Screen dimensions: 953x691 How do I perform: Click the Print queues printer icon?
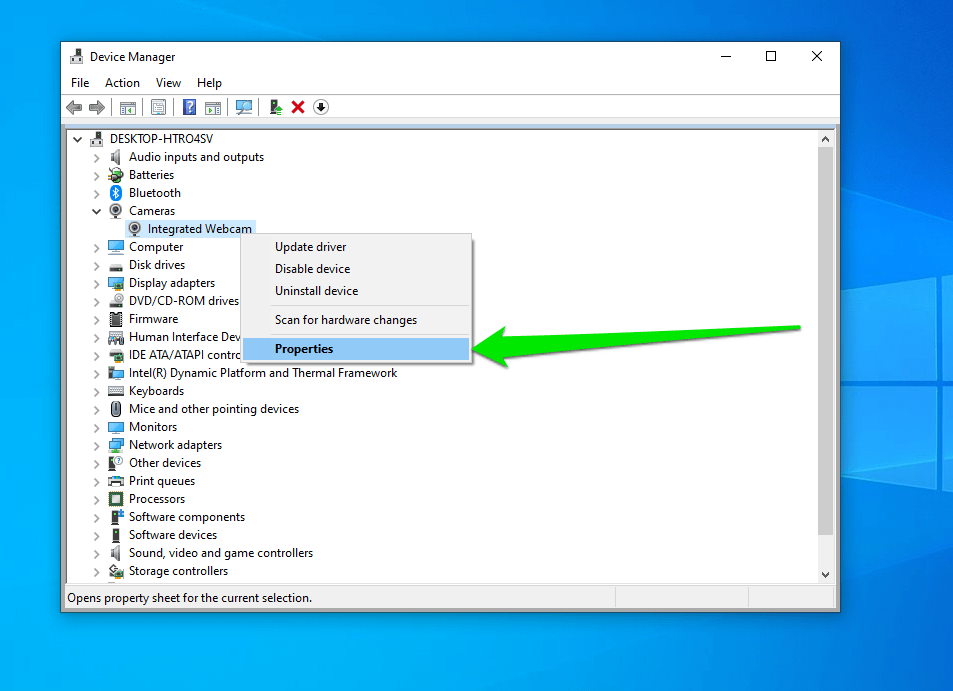click(x=115, y=481)
